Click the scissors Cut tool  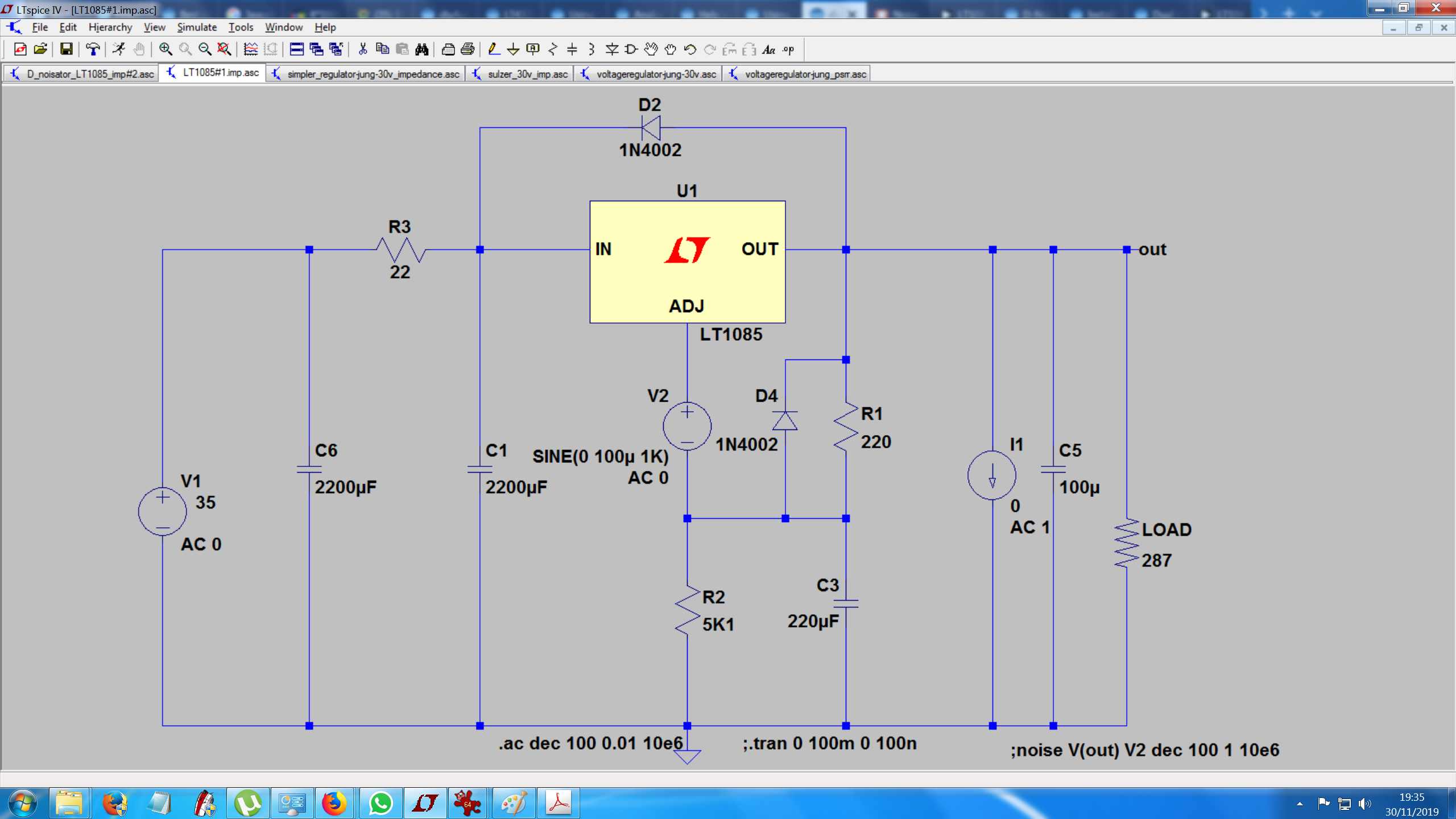click(362, 49)
